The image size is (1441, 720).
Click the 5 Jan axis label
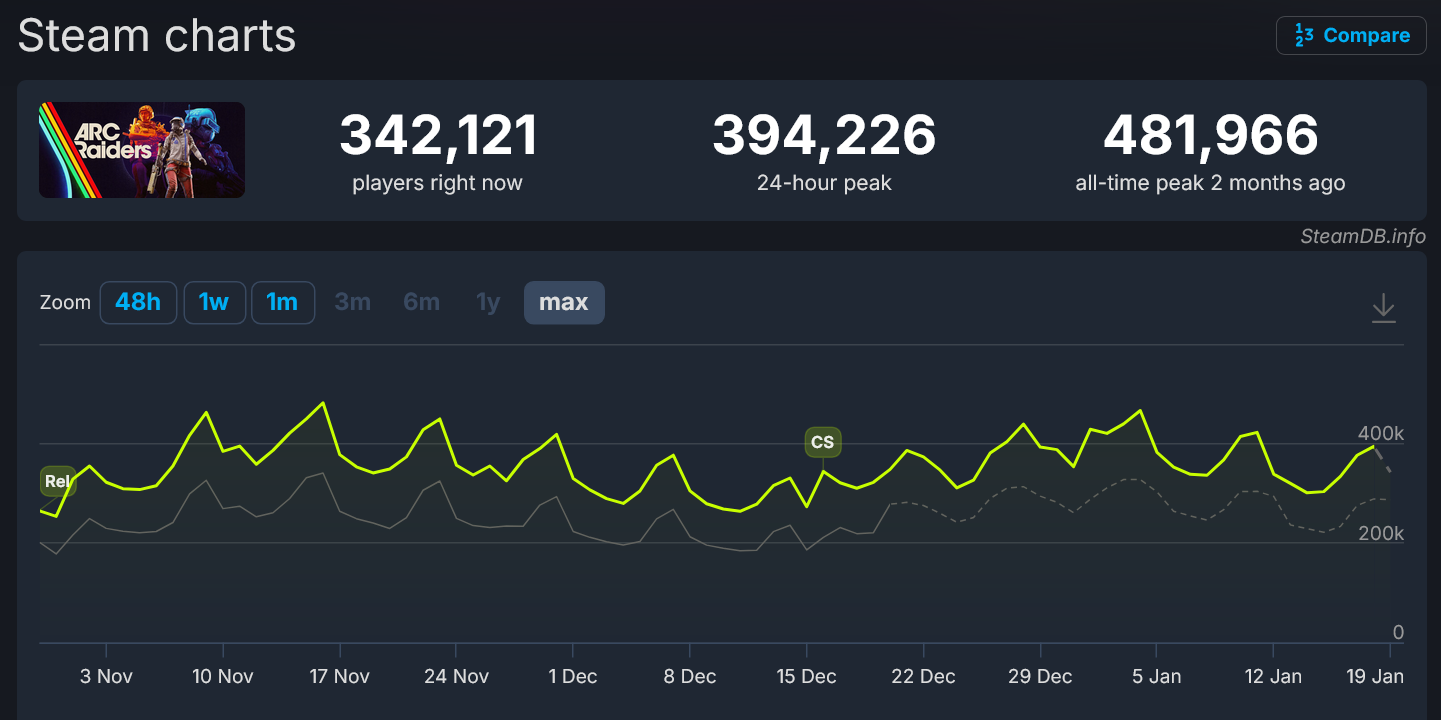1157,677
